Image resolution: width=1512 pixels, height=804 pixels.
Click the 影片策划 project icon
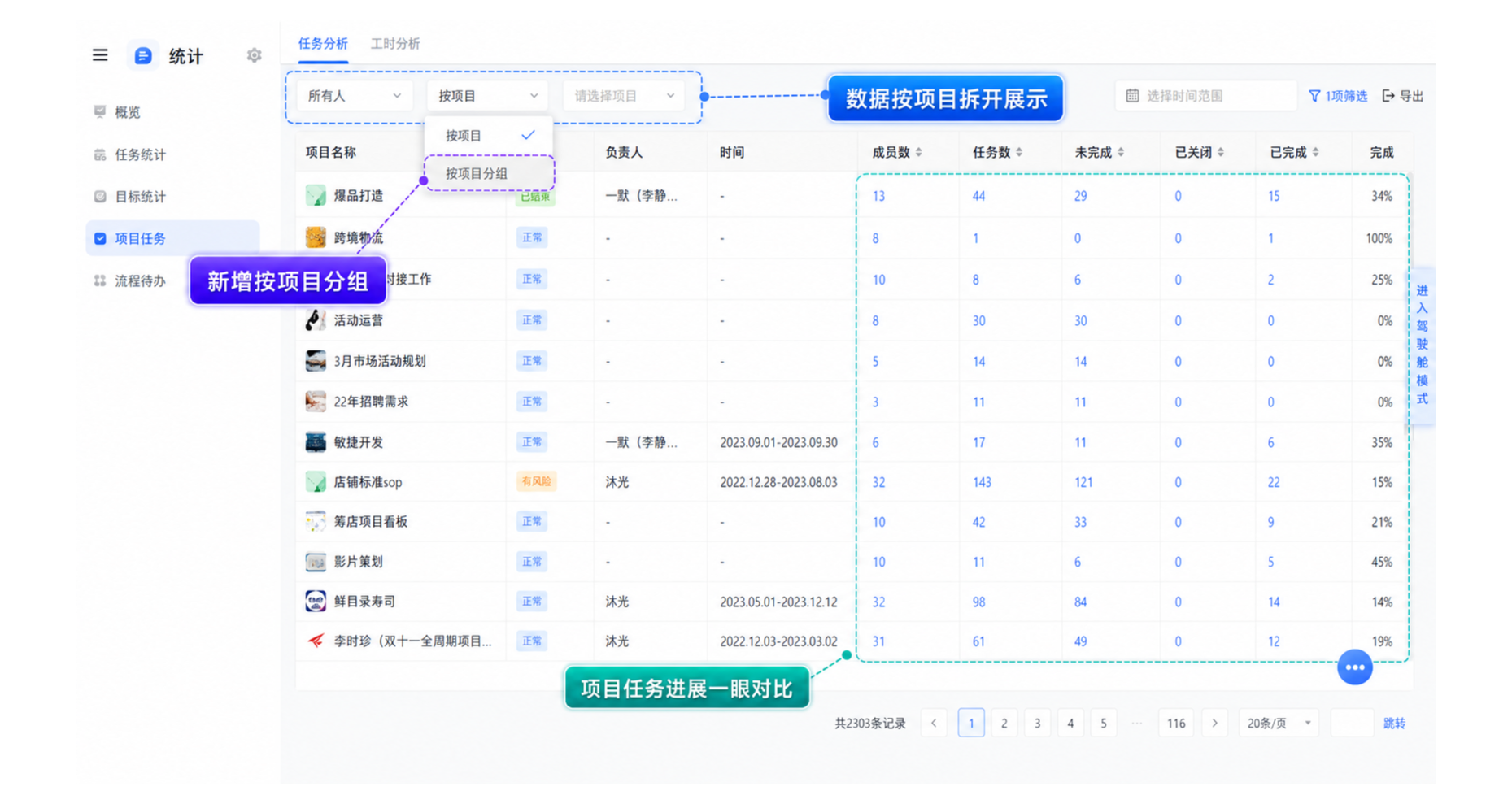coord(316,562)
